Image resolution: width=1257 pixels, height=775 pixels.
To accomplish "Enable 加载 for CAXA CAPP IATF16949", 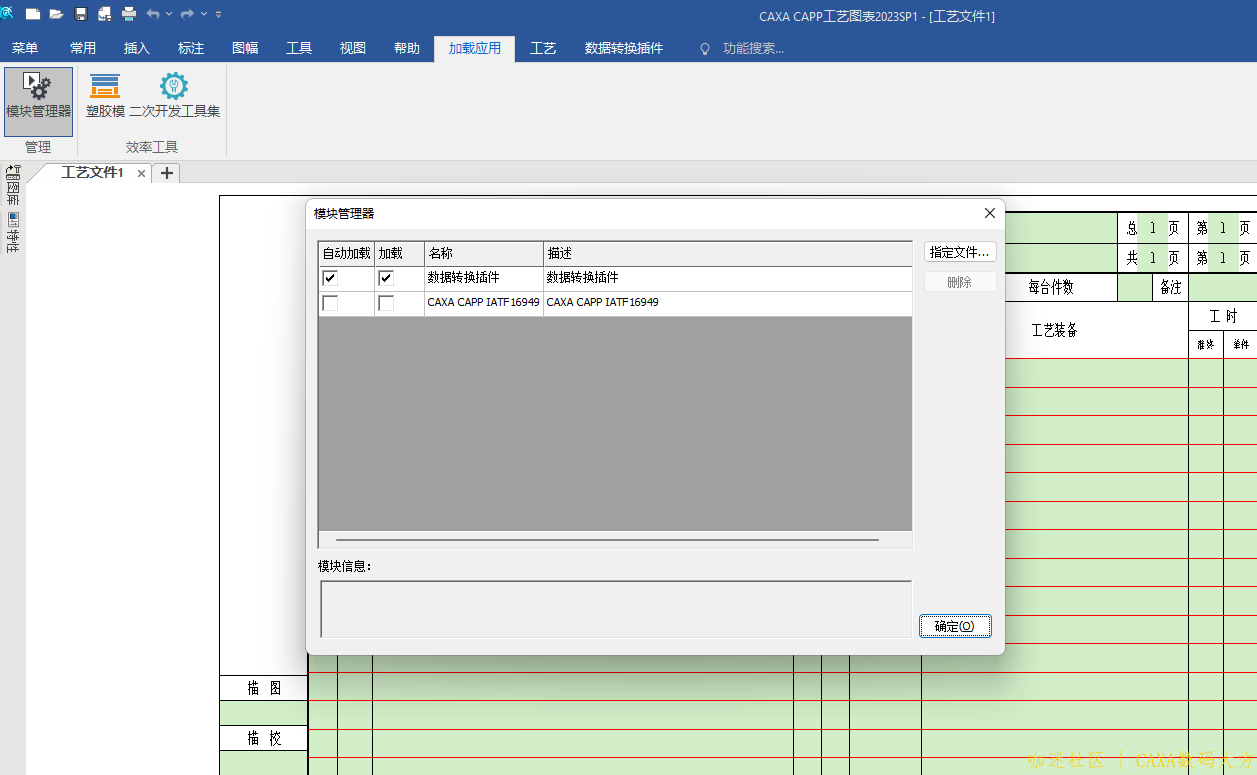I will (x=386, y=303).
